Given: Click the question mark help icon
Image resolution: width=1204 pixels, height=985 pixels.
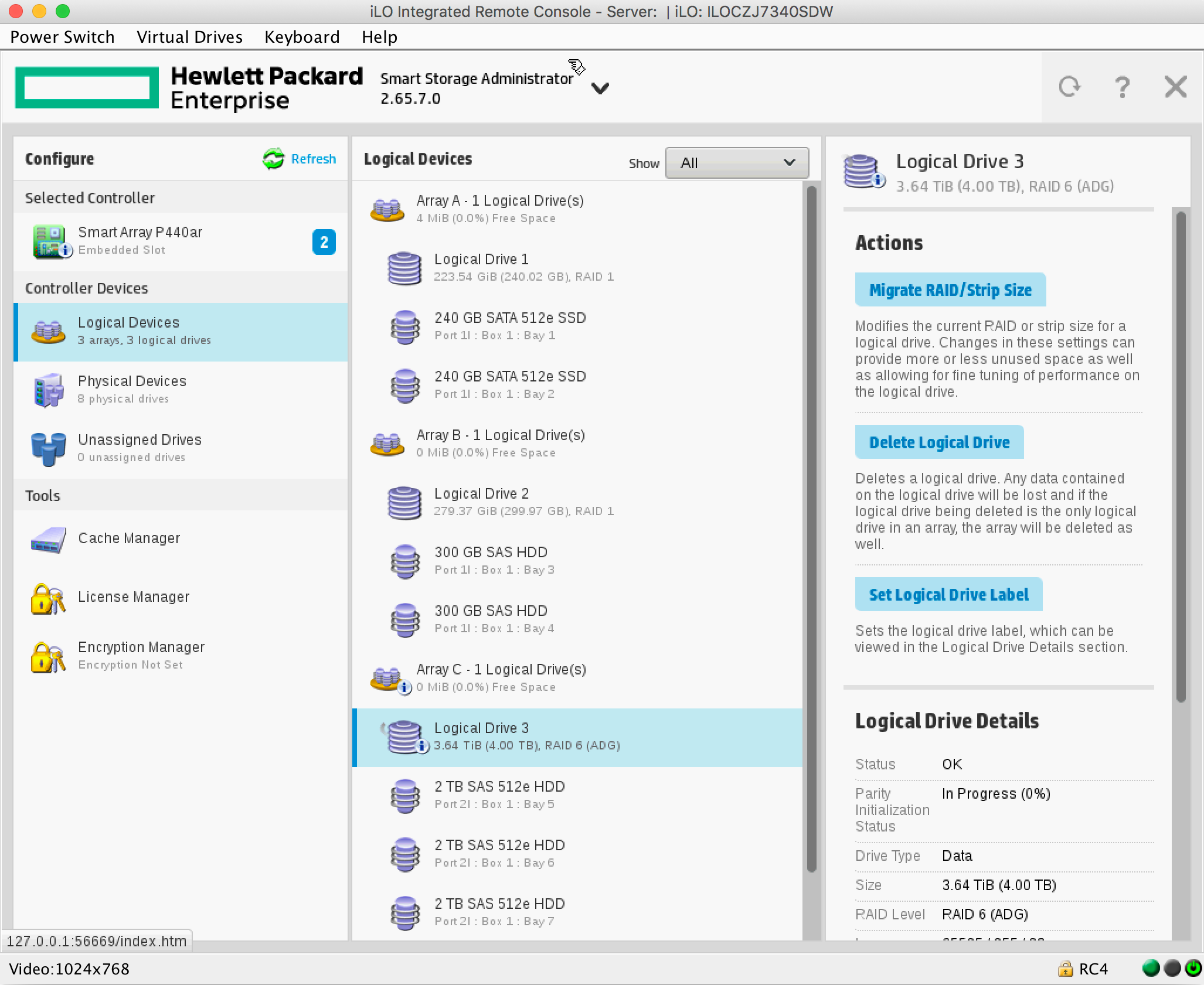Looking at the screenshot, I should point(1122,87).
